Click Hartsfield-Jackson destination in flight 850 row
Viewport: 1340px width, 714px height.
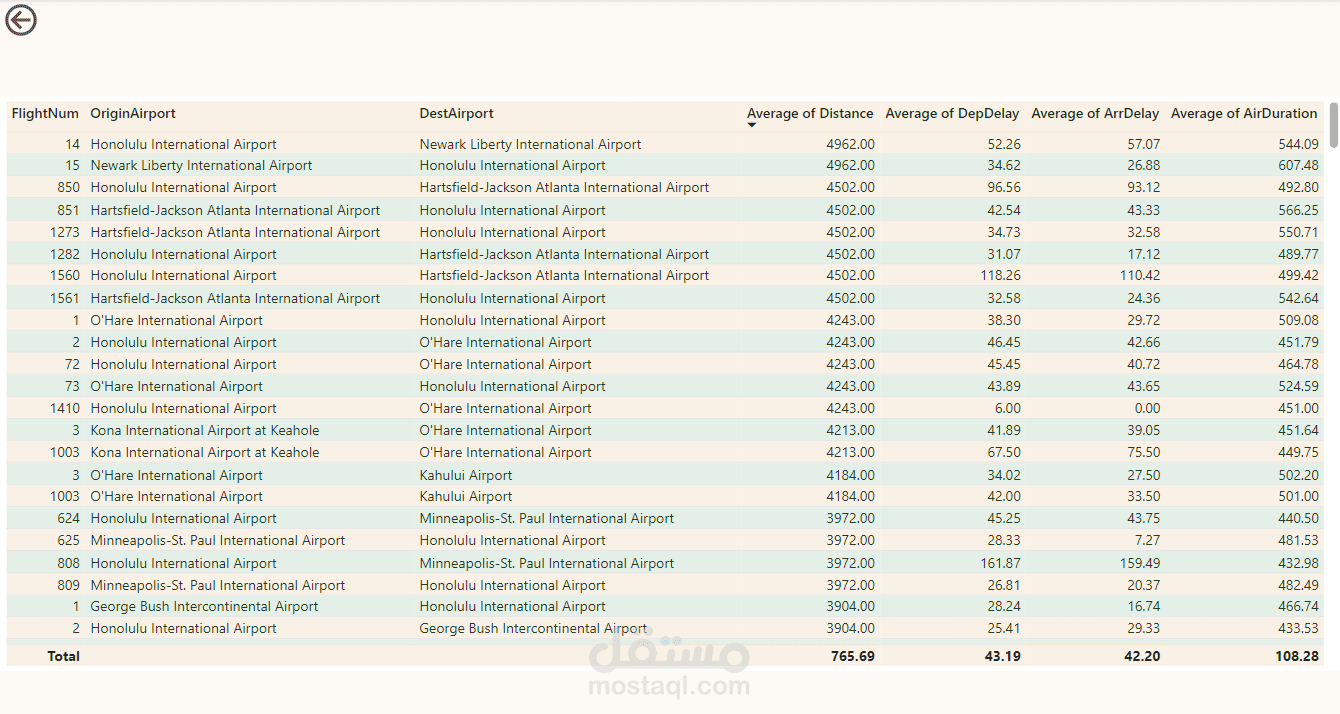564,188
